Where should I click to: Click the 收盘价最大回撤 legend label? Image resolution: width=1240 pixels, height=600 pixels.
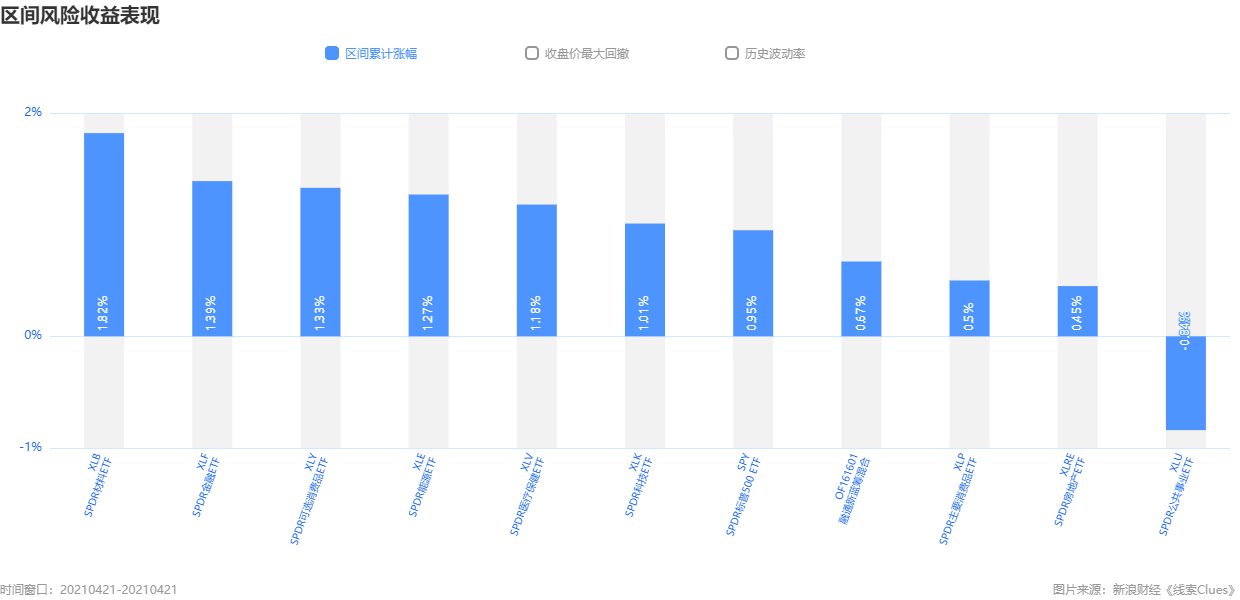pos(586,54)
